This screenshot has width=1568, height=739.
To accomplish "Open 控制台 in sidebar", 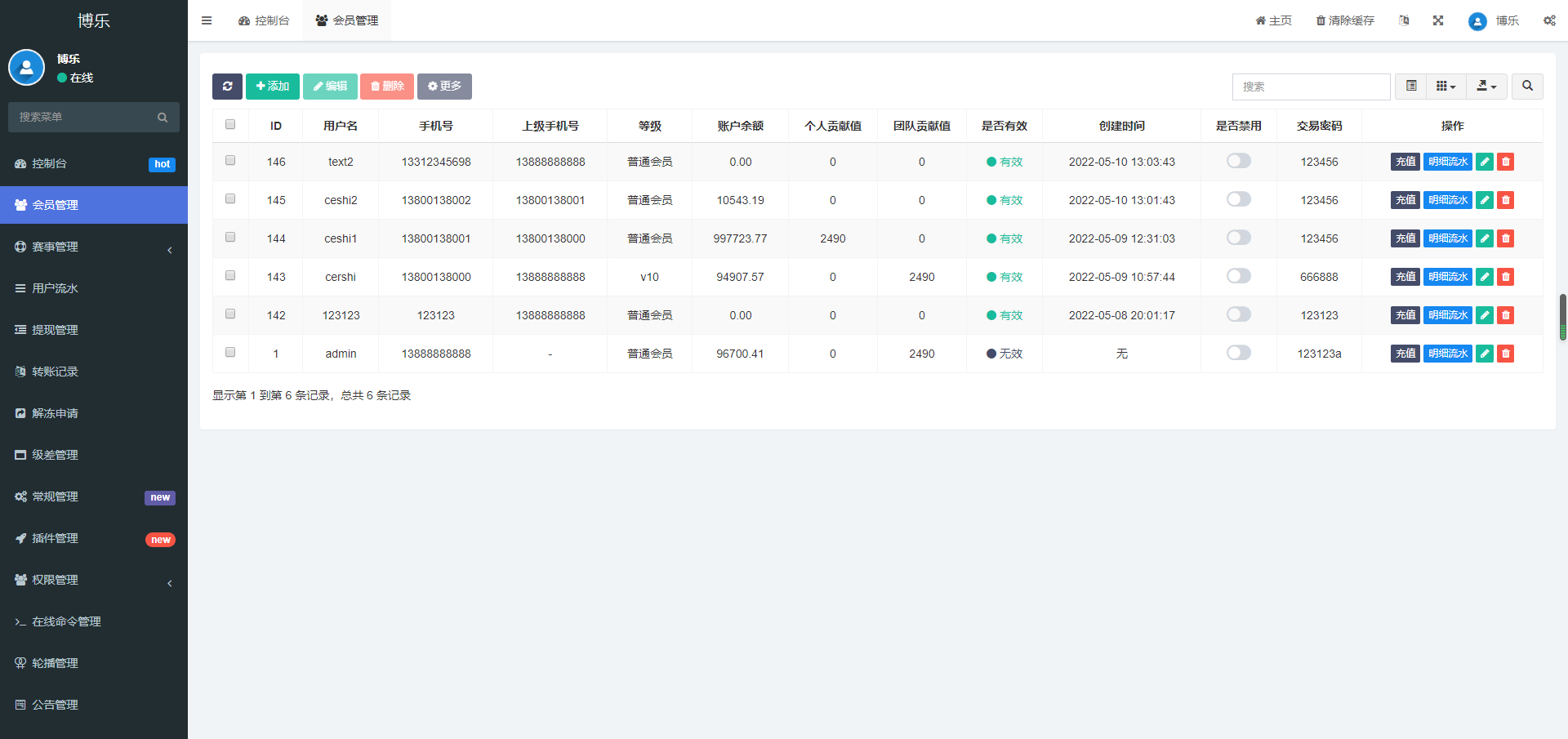I will click(94, 163).
